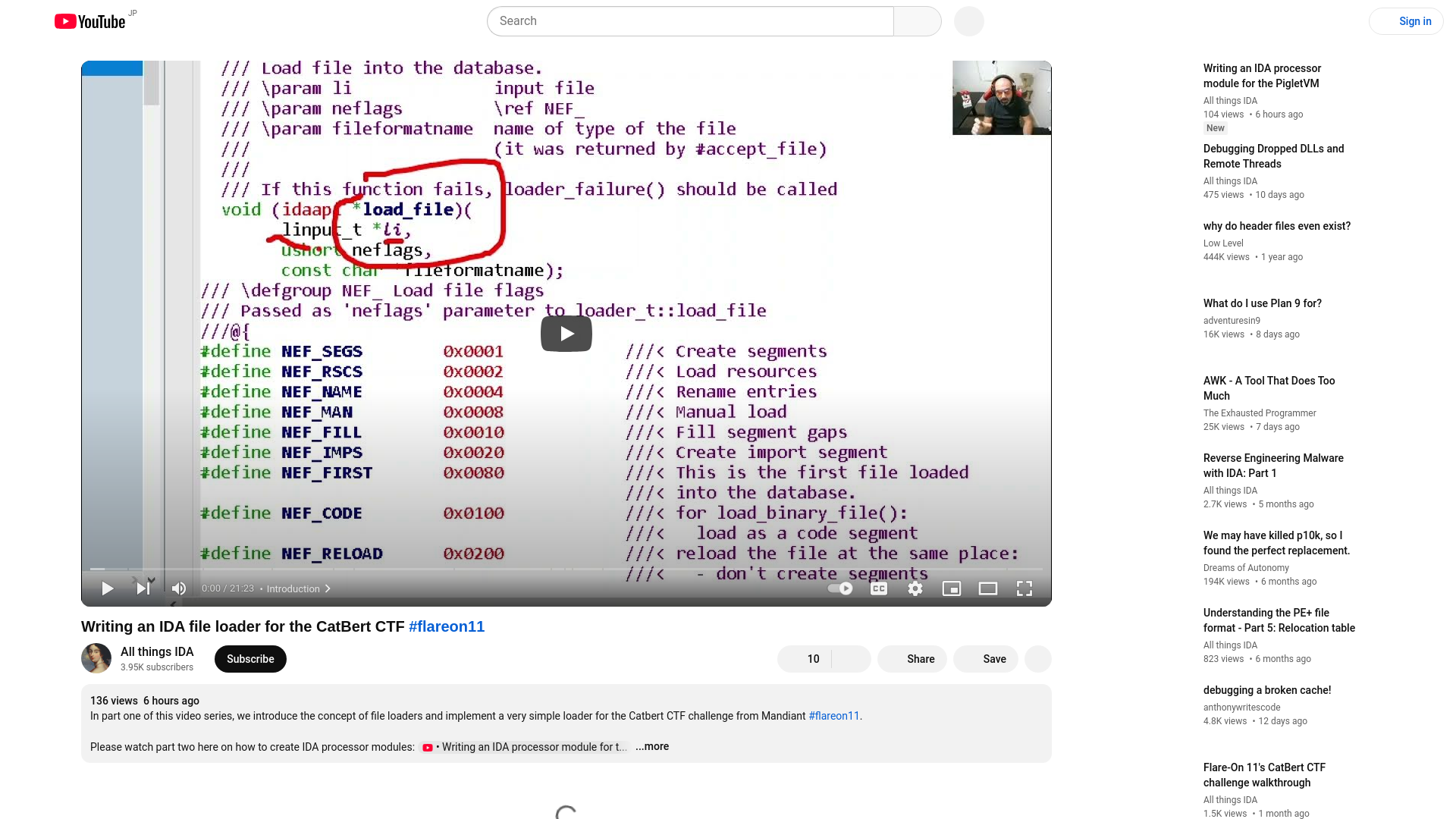1456x819 pixels.
Task: Turn on closed captions
Action: (879, 588)
